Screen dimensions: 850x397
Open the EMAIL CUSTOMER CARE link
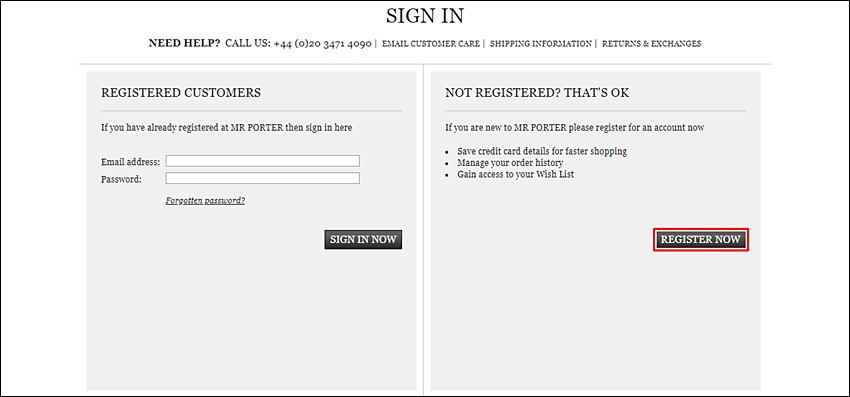coord(431,43)
